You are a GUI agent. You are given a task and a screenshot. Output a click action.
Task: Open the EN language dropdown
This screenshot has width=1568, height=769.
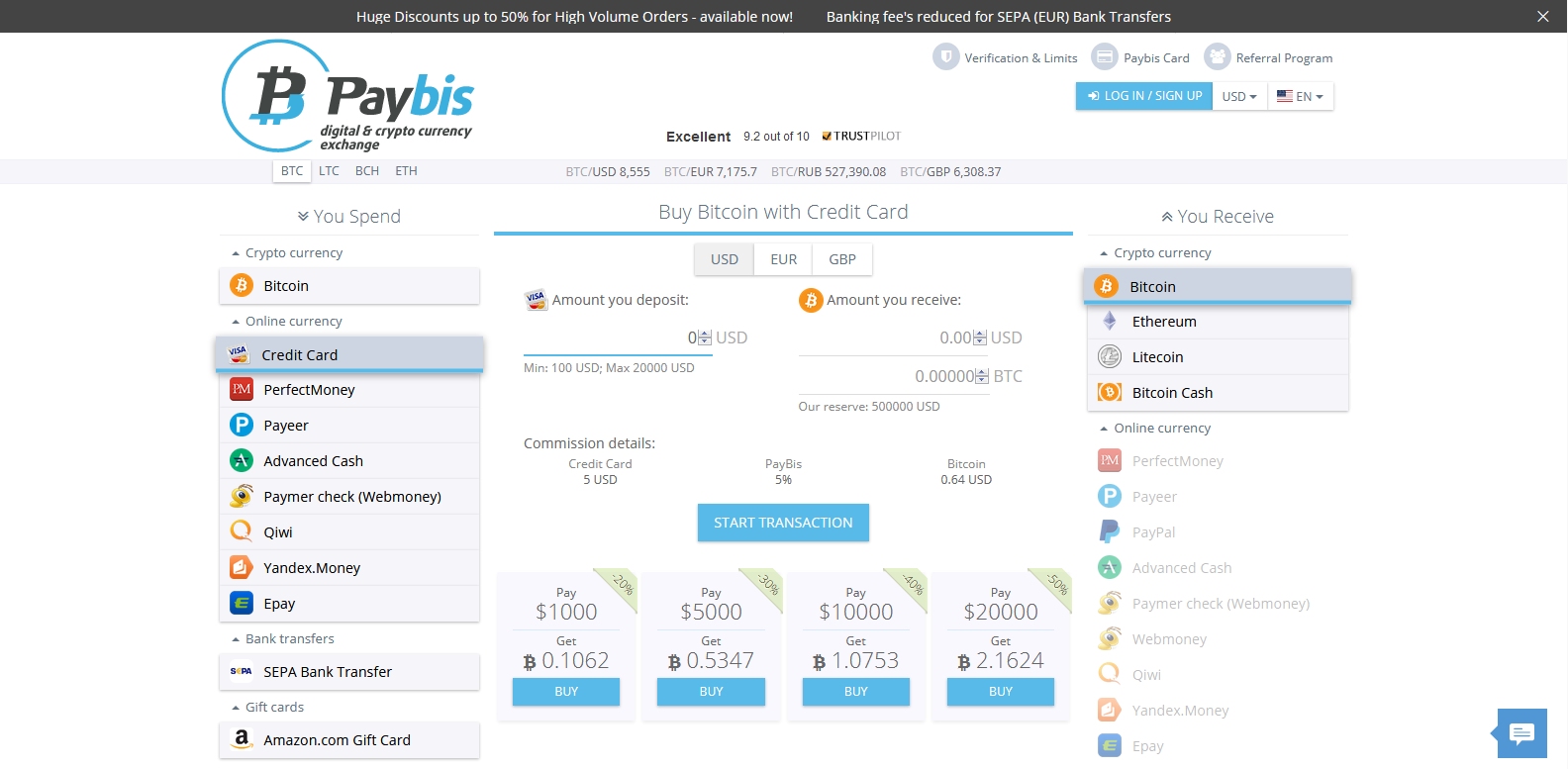[x=1300, y=96]
